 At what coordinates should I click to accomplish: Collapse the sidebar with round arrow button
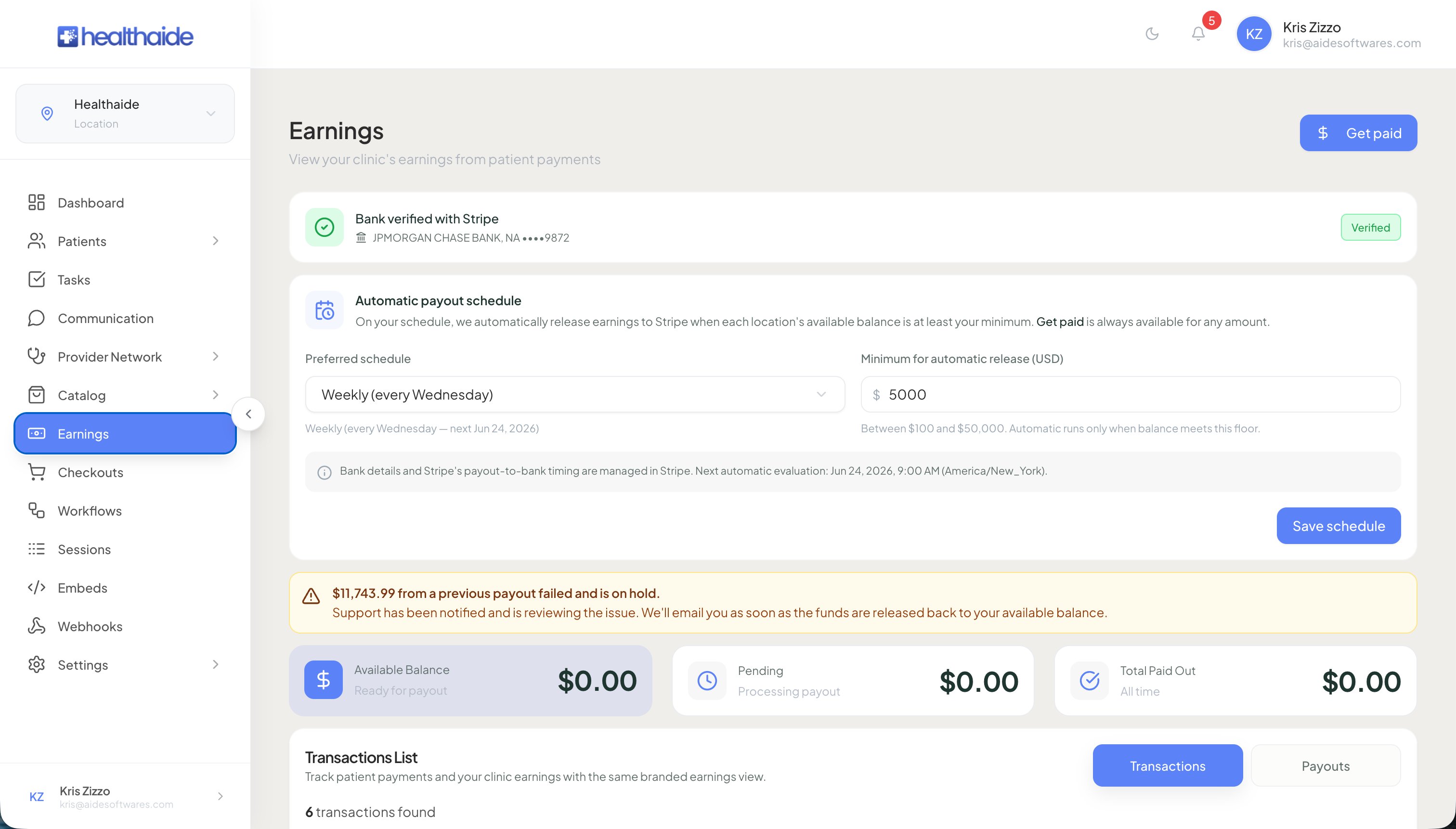pyautogui.click(x=248, y=414)
